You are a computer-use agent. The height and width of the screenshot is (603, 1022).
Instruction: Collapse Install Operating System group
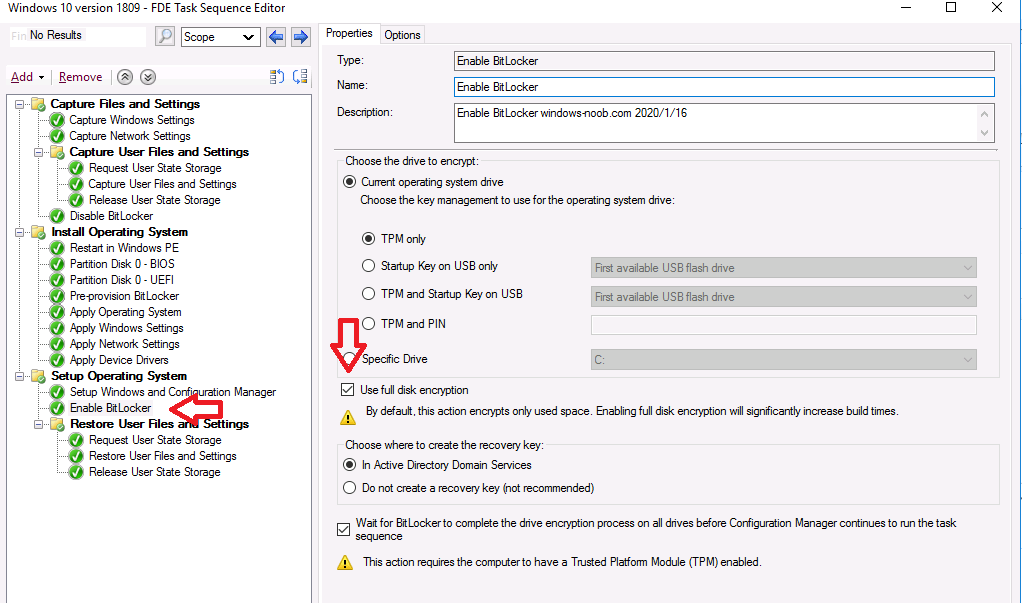(x=20, y=232)
